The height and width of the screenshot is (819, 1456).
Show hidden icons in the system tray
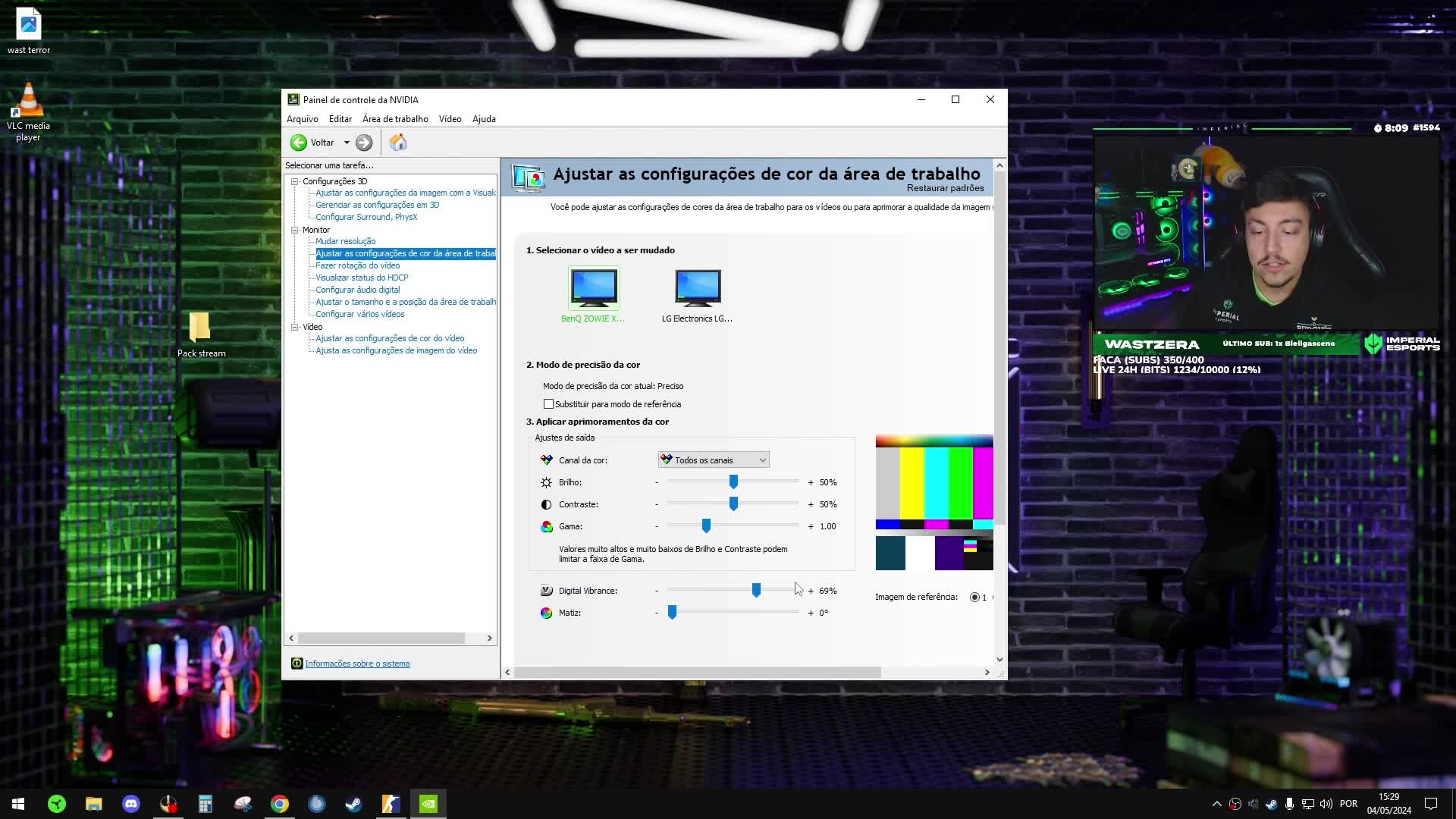[x=1216, y=804]
